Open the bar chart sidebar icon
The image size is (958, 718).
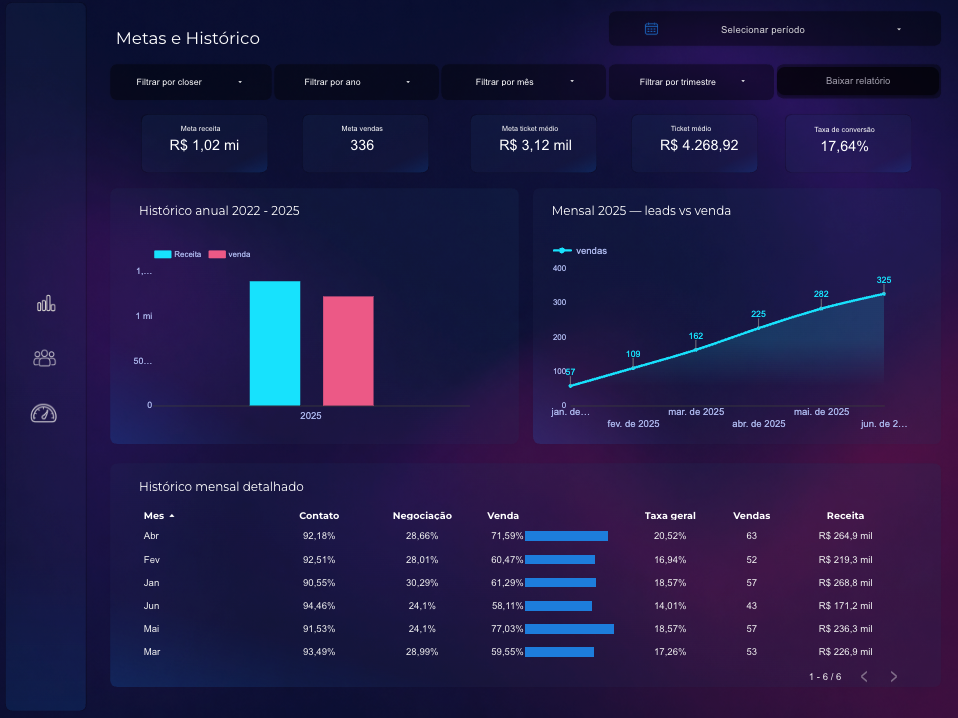click(x=46, y=303)
